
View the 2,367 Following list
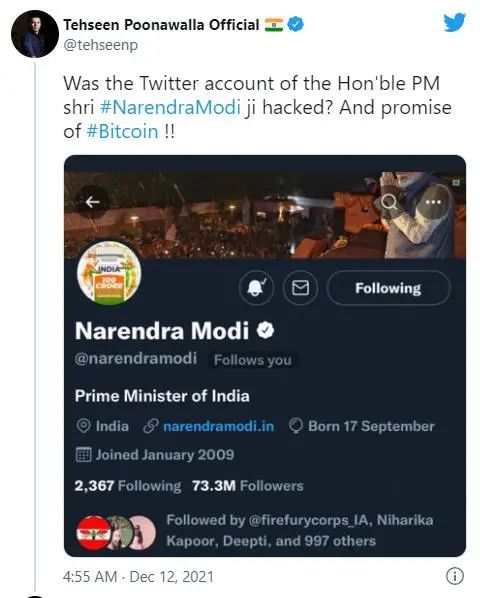pos(128,485)
